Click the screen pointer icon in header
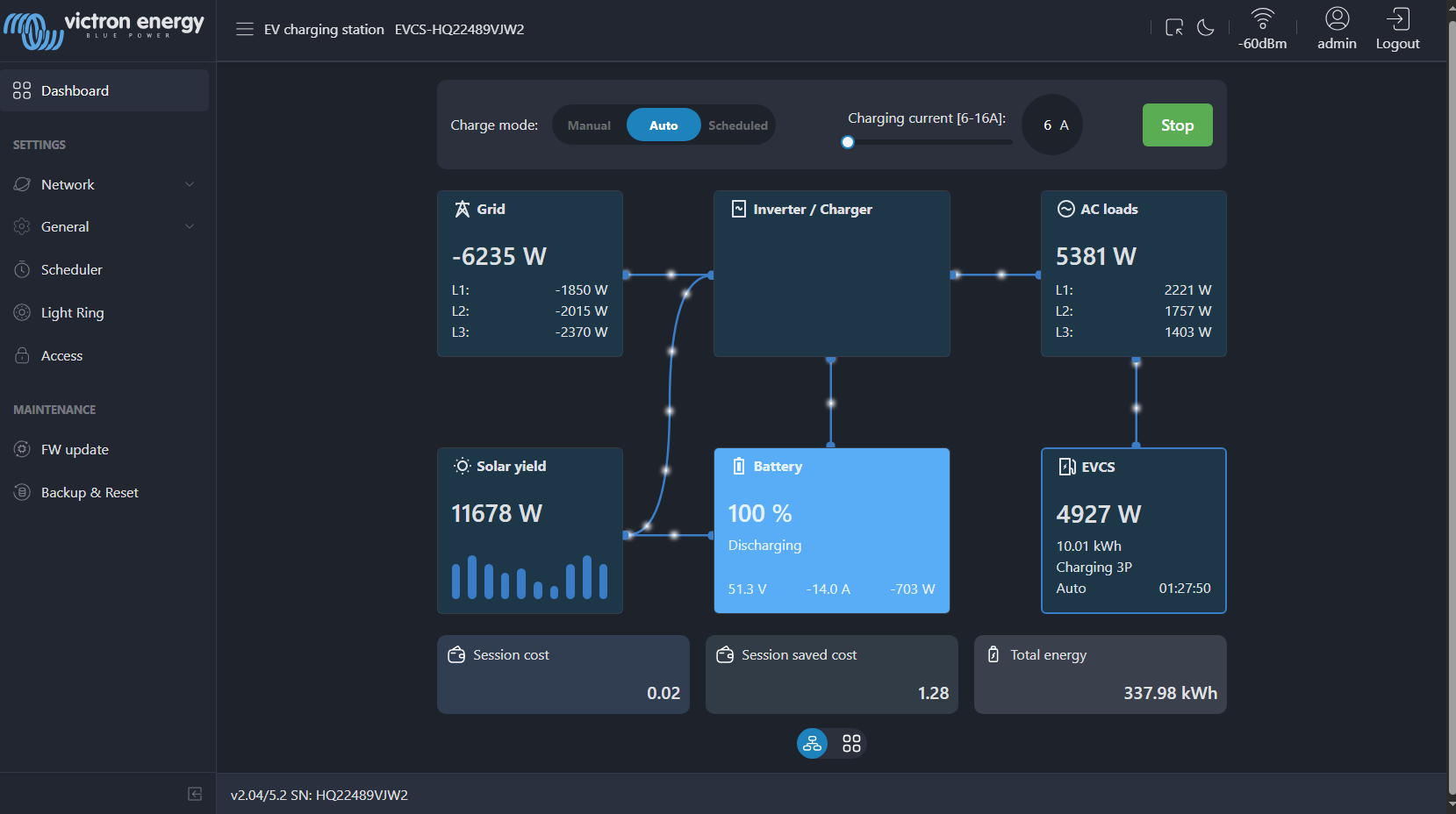Image resolution: width=1456 pixels, height=814 pixels. 1174,28
